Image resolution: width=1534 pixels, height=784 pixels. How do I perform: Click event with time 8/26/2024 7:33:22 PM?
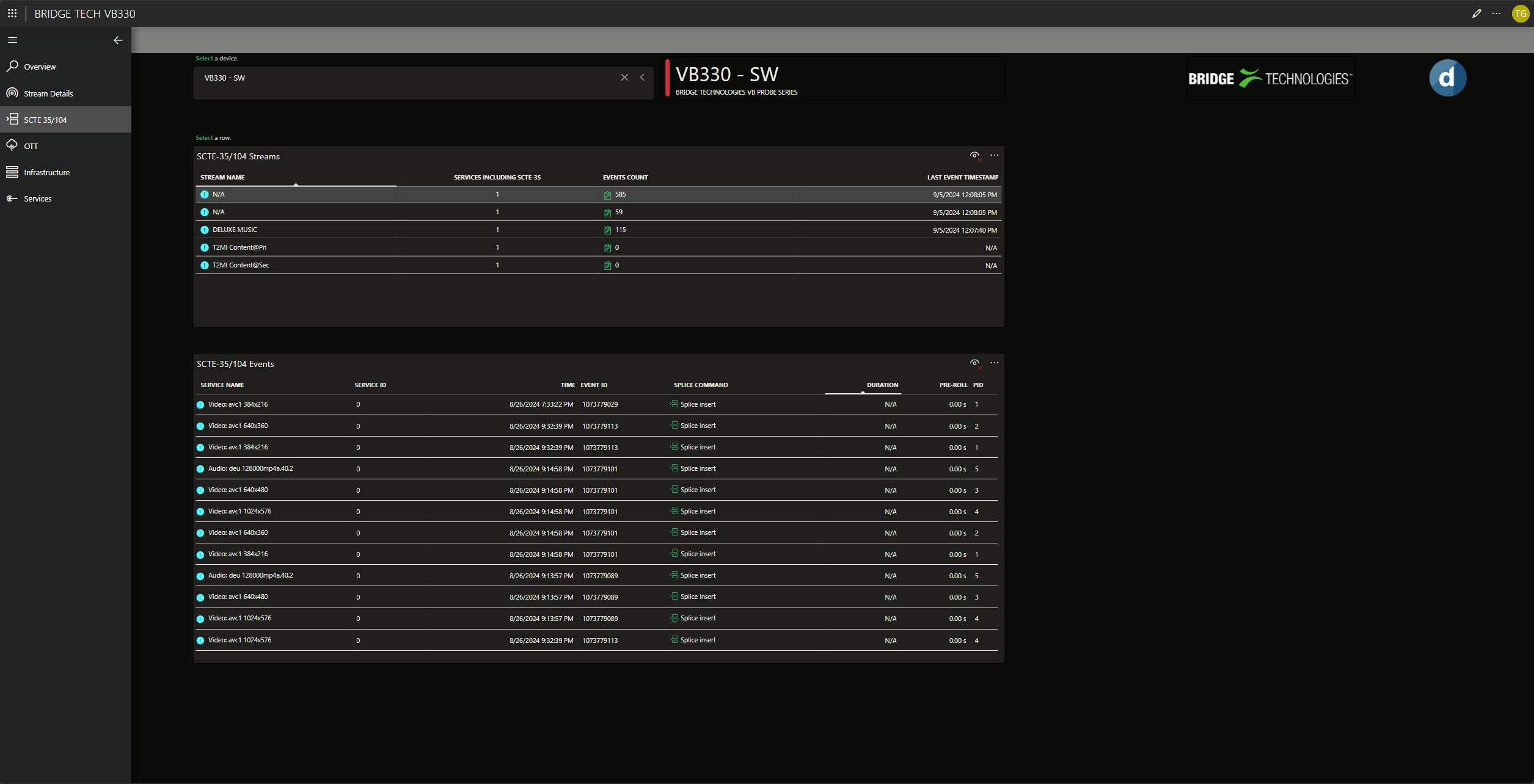click(x=596, y=404)
